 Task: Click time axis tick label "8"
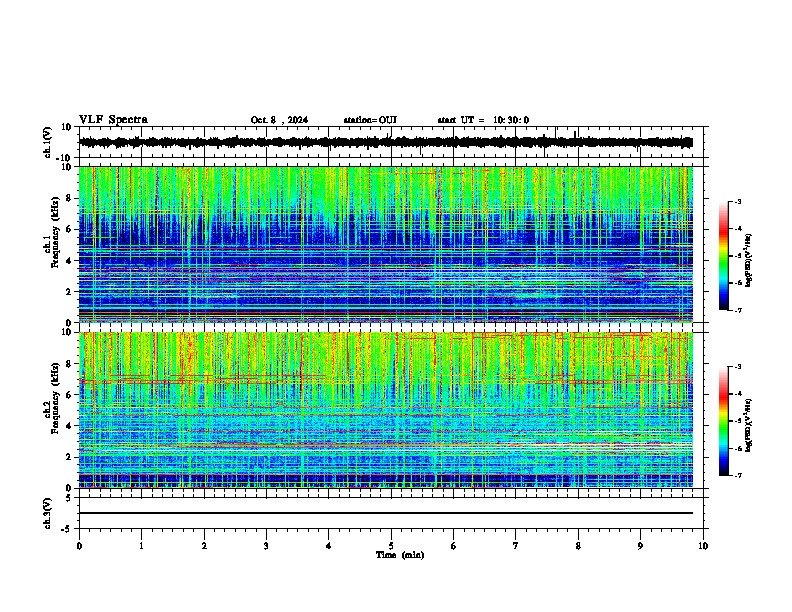(578, 546)
